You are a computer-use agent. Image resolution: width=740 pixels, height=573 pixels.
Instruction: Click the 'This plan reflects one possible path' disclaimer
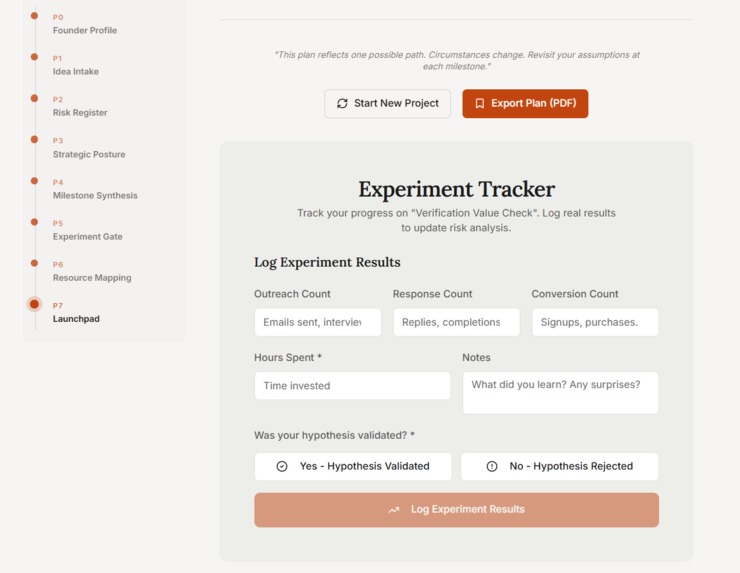[x=456, y=60]
